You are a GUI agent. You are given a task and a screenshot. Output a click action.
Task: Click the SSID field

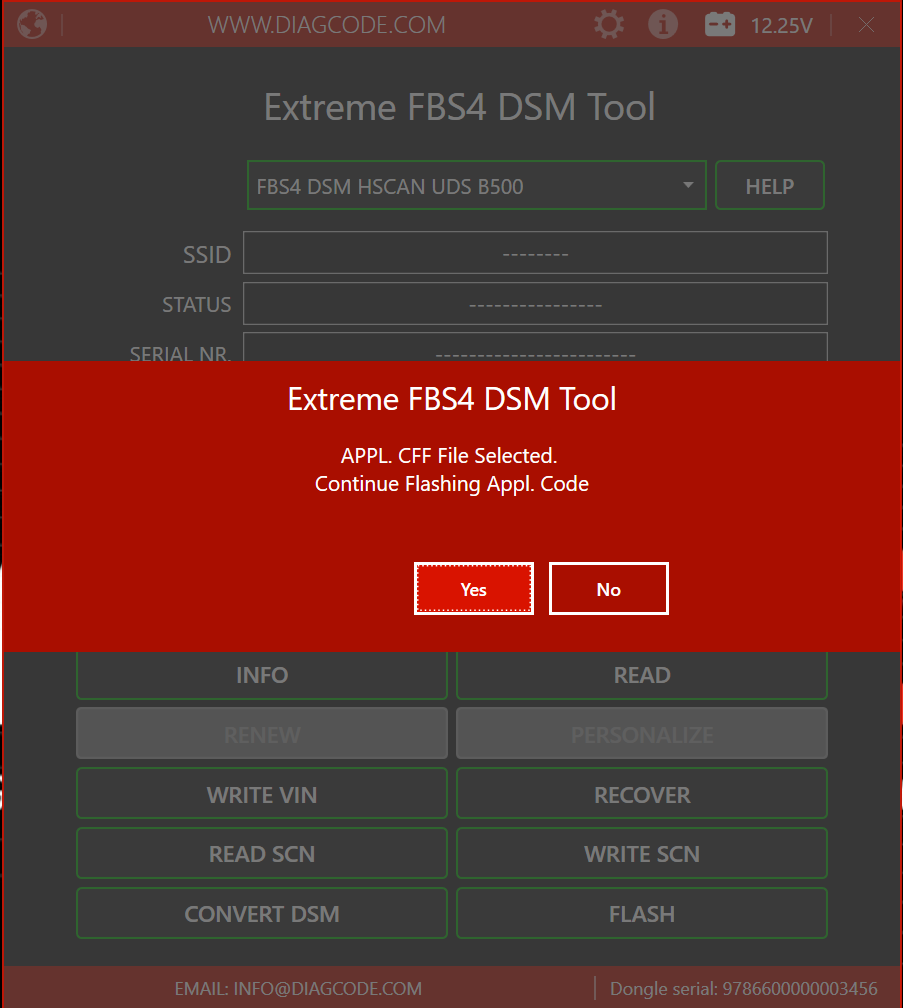pyautogui.click(x=535, y=253)
